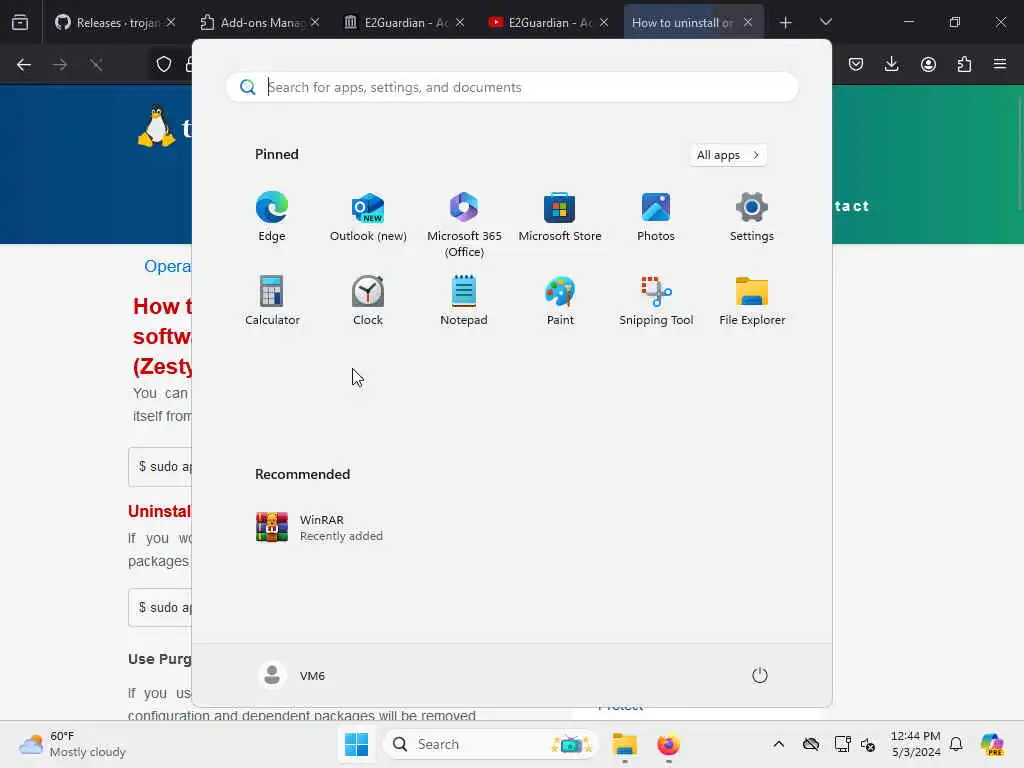Viewport: 1024px width, 768px height.
Task: Click the Windows Start button on taskbar
Action: pyautogui.click(x=356, y=744)
